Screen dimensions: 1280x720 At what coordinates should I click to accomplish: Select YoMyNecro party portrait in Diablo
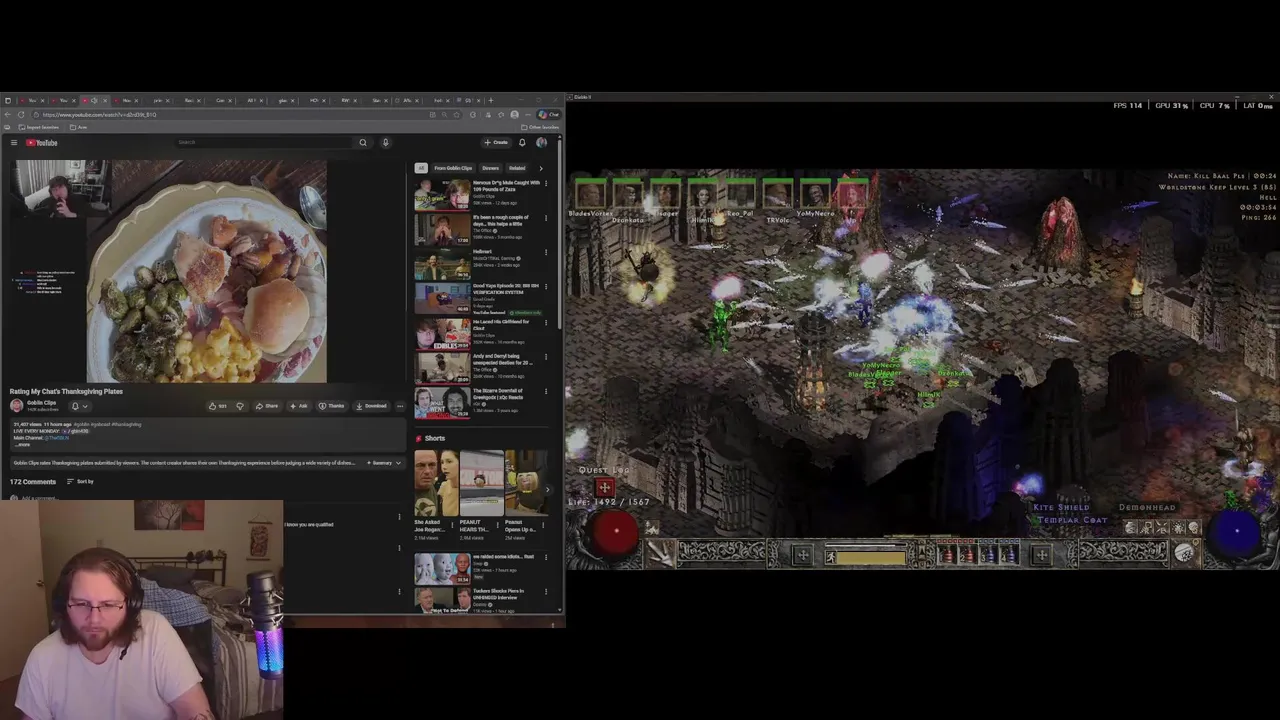pyautogui.click(x=815, y=192)
